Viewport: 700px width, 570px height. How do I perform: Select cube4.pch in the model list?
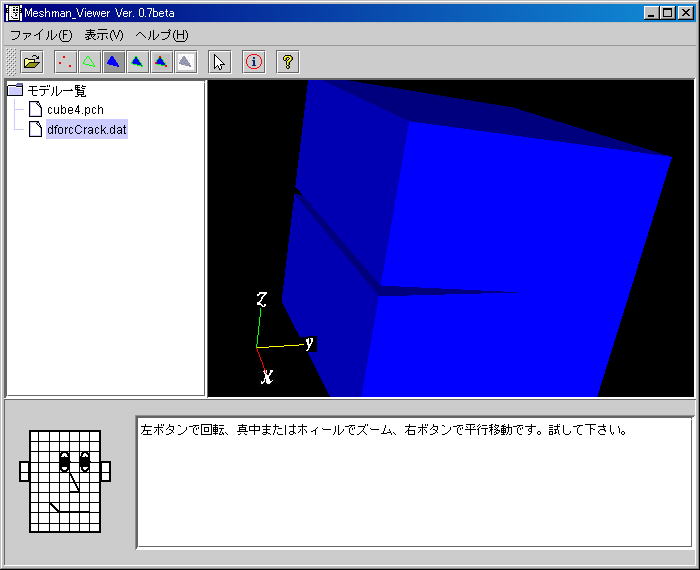75,110
